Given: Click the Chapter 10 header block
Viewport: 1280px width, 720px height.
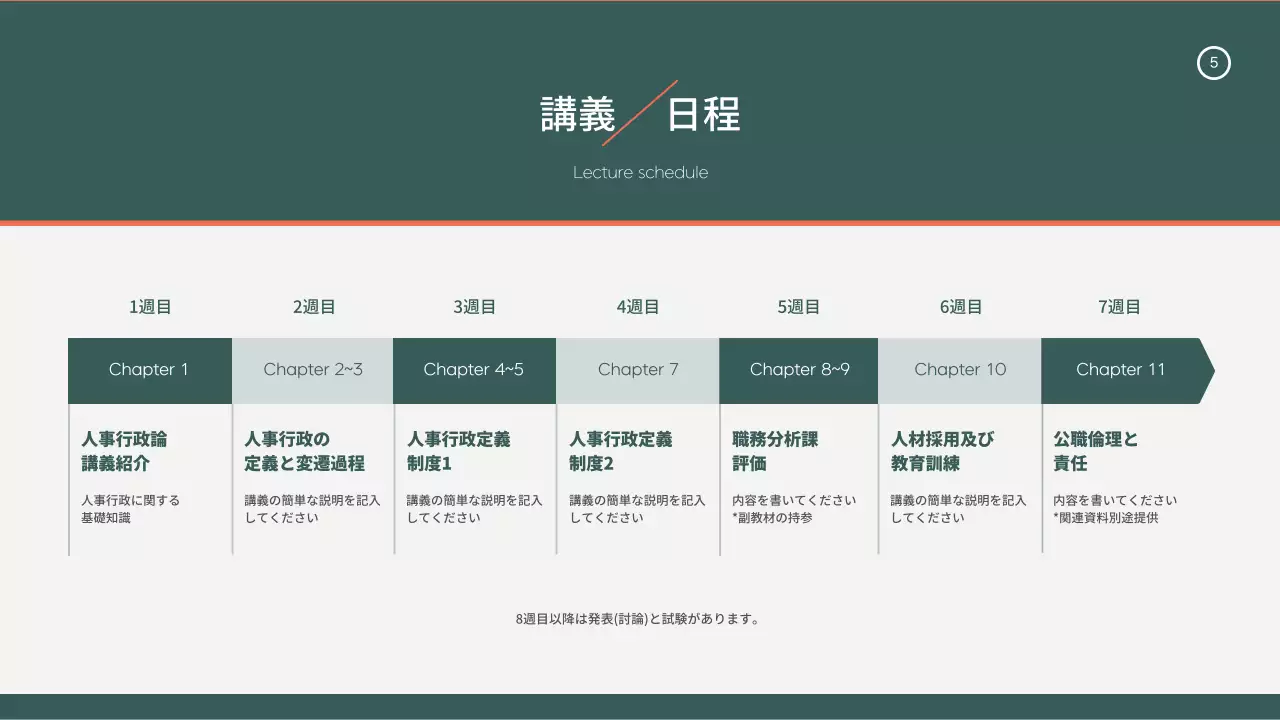Looking at the screenshot, I should (x=960, y=369).
